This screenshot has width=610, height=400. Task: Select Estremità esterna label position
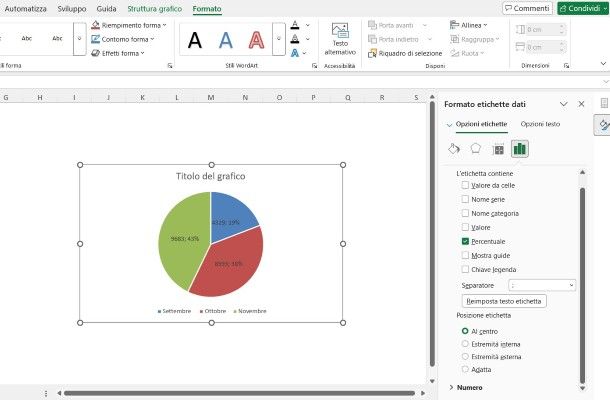[x=465, y=356]
